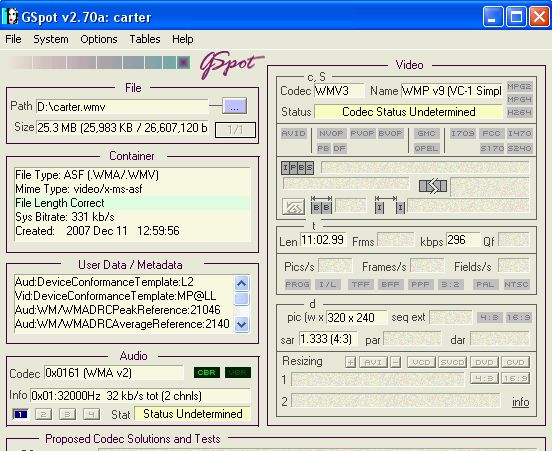Select audio stream 3 button
This screenshot has width=552, height=451.
[67, 414]
